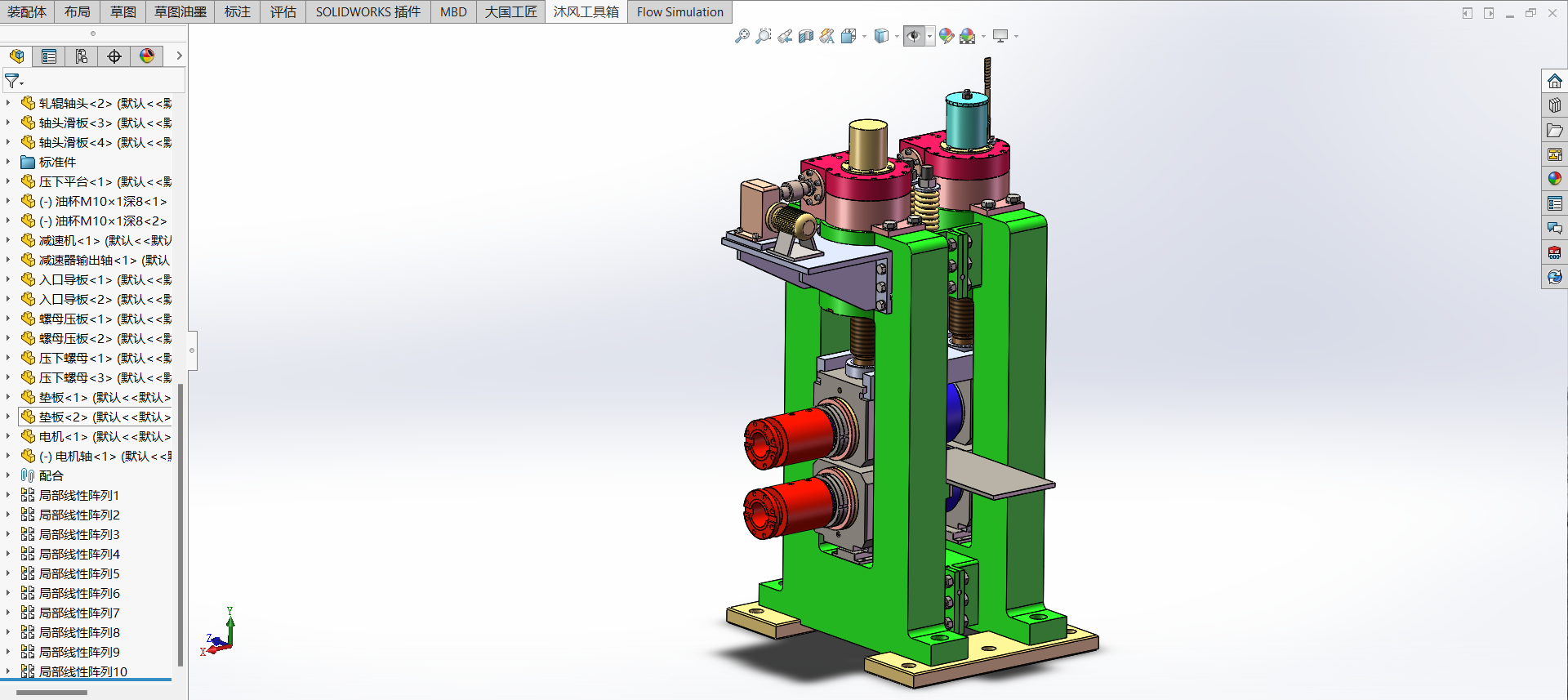The width and height of the screenshot is (1568, 700).
Task: Open the DimXpertManager crosshair tab
Action: [x=114, y=56]
